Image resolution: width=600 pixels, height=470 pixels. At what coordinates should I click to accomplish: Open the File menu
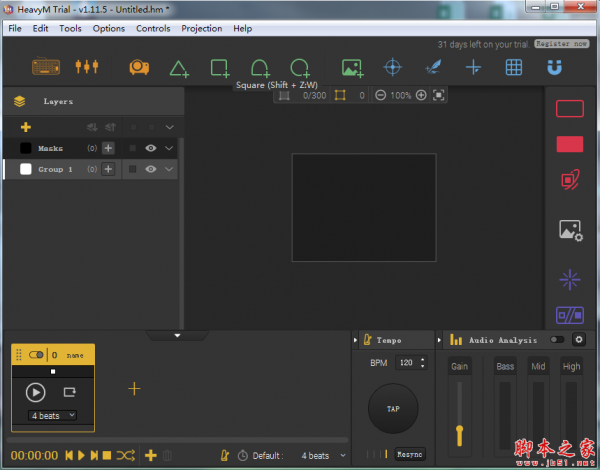click(x=15, y=28)
